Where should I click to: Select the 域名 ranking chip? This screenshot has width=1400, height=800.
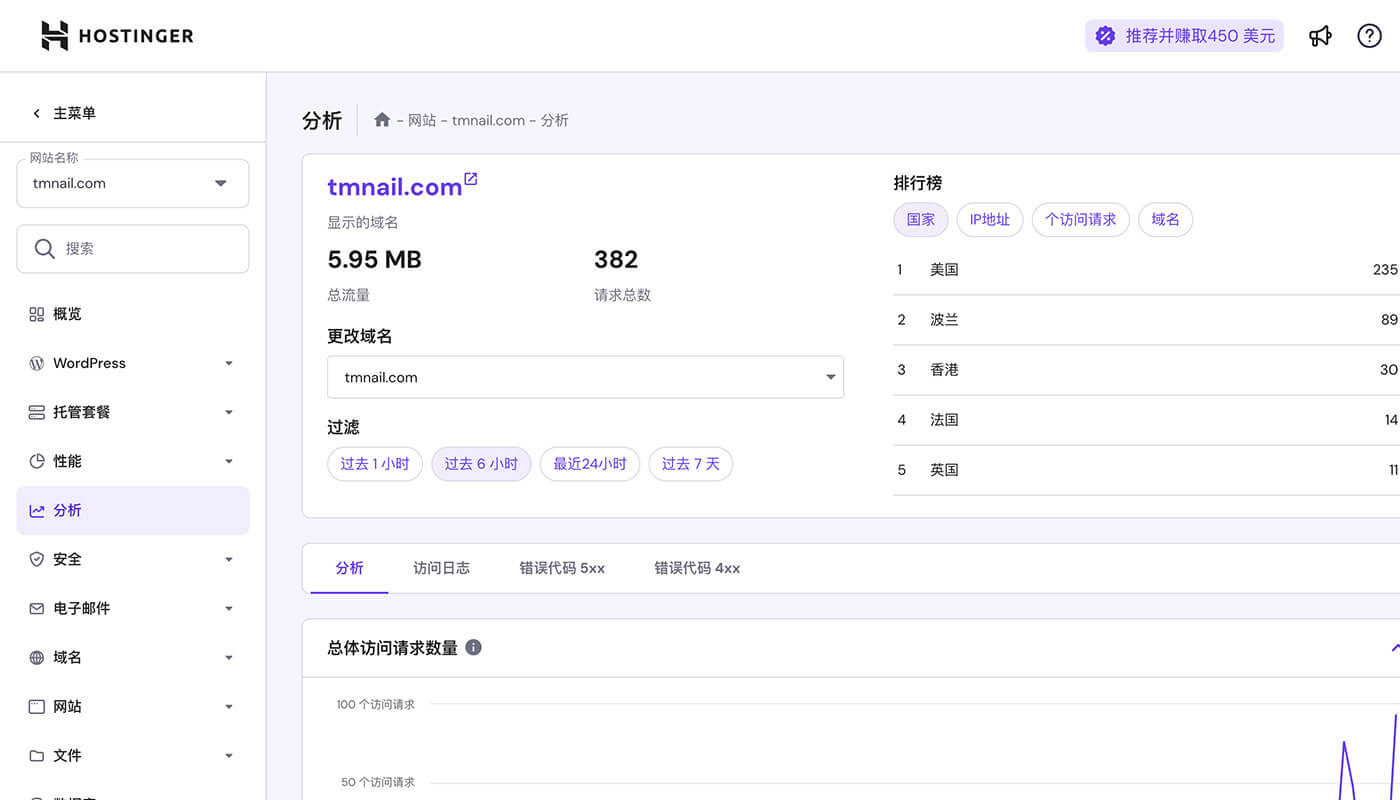coord(1166,220)
